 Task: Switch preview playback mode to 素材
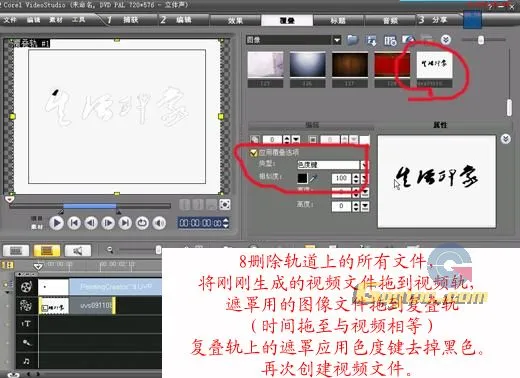tap(37, 227)
